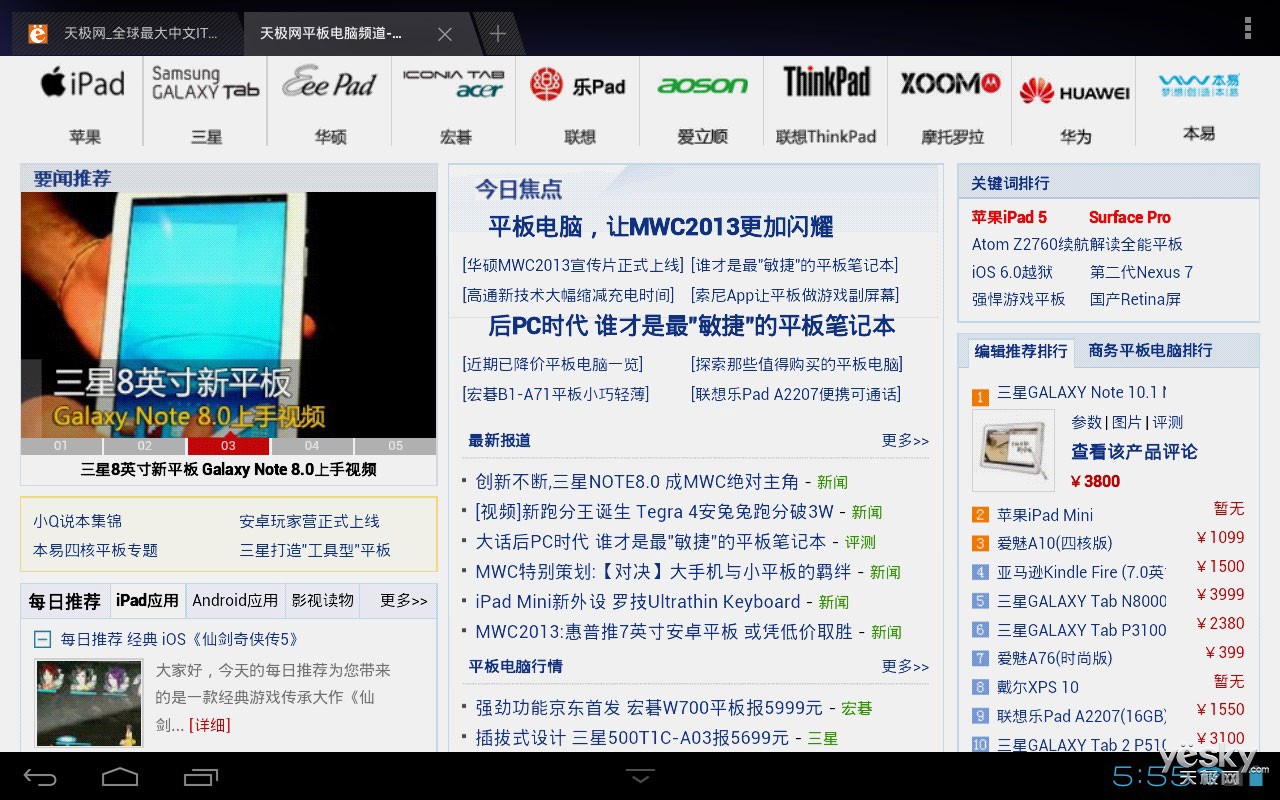Open the 小Q说本集锦 link
The image size is (1280, 800).
(x=77, y=521)
